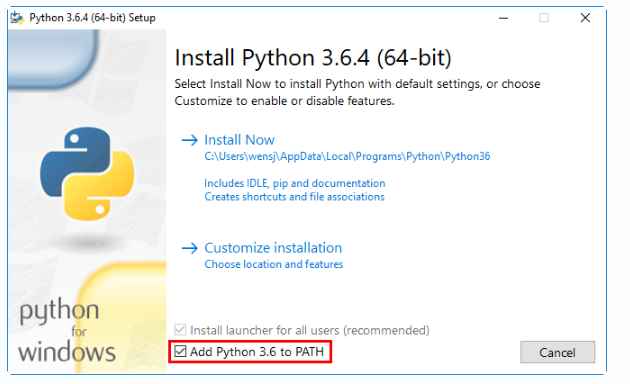Click Includes IDLE, pip and documentation text
The height and width of the screenshot is (384, 630).
coord(295,183)
